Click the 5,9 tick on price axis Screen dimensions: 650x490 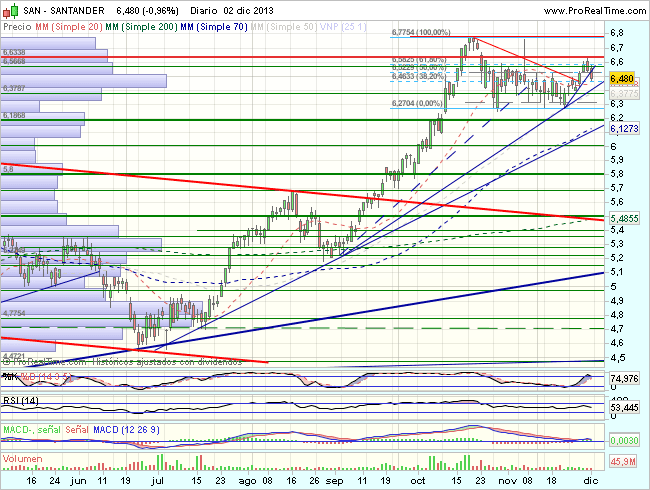coord(616,160)
